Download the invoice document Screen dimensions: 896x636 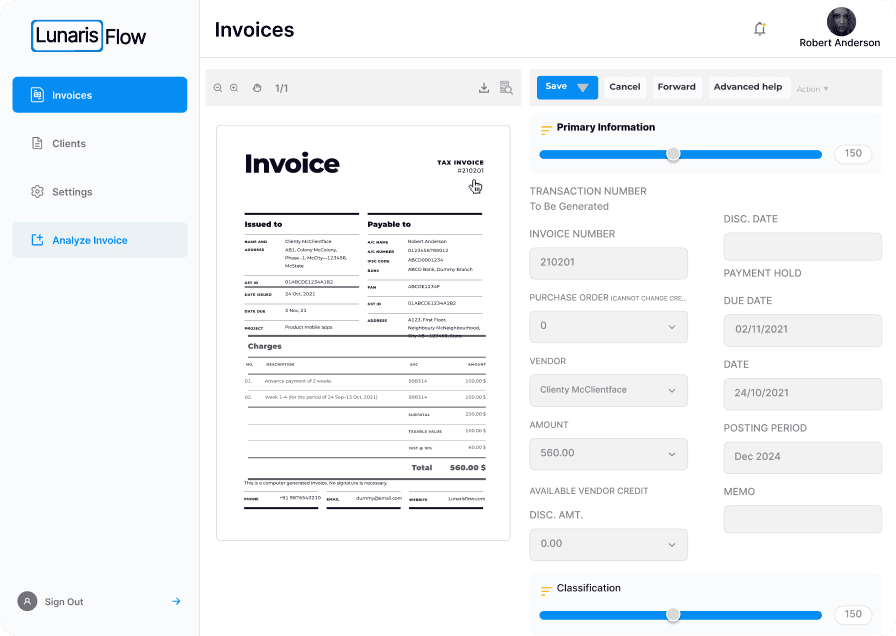(x=484, y=88)
